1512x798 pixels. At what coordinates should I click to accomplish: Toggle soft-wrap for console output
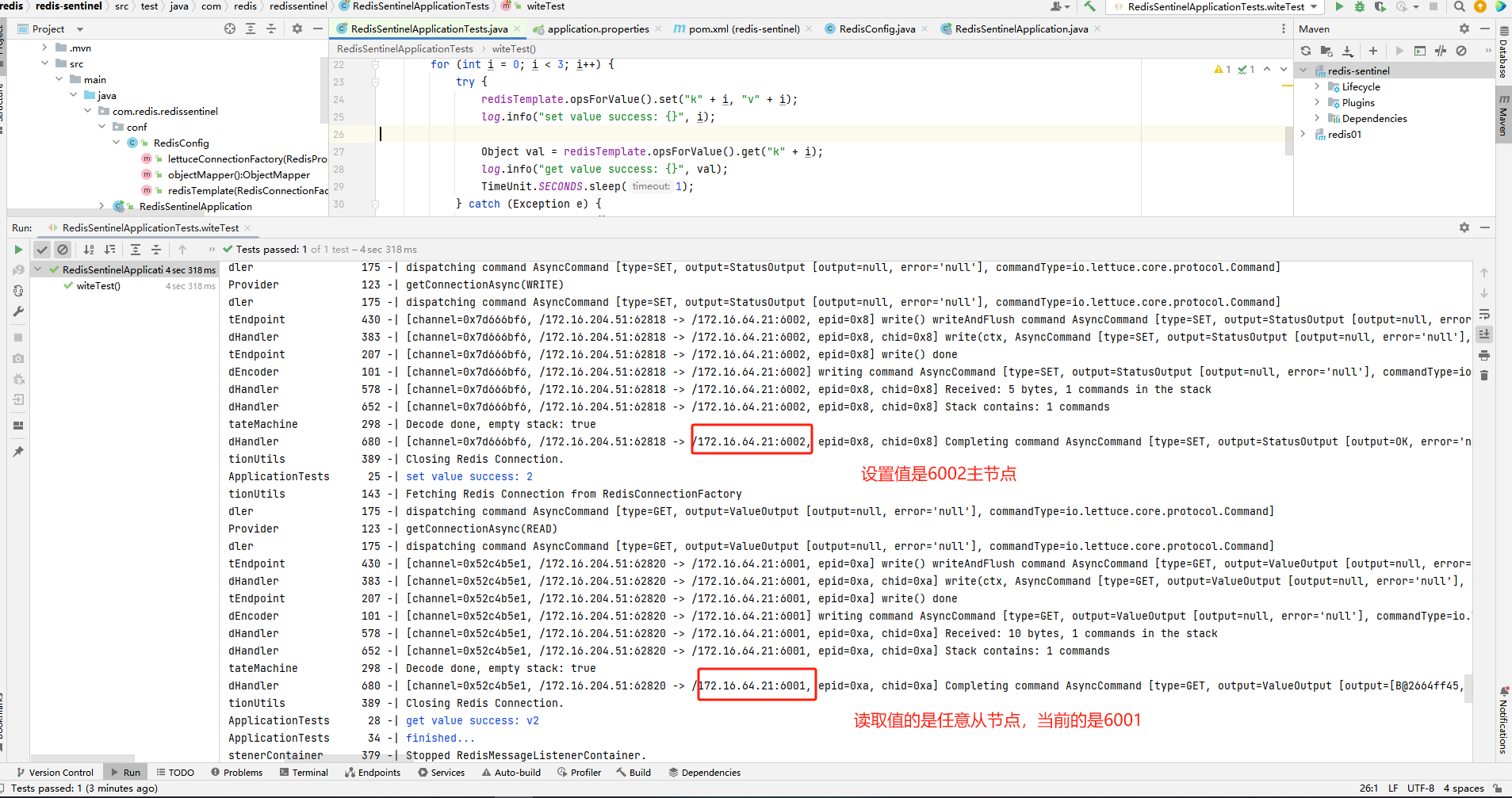click(1484, 314)
